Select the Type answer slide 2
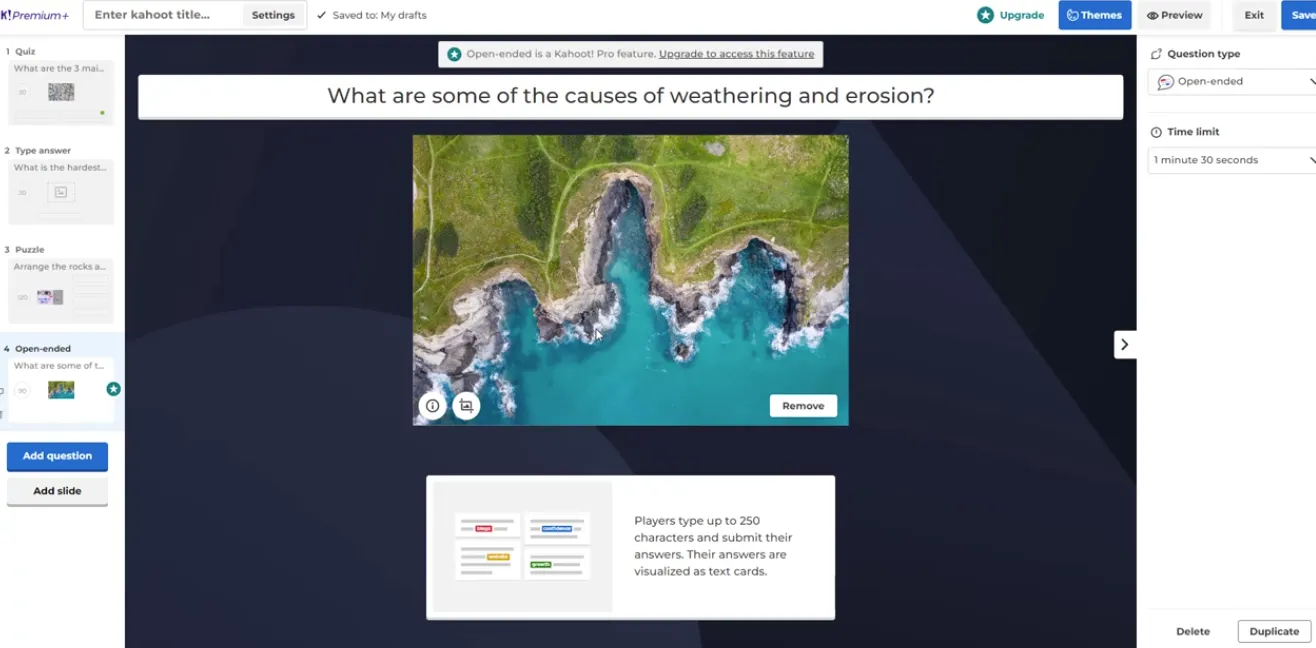 pyautogui.click(x=61, y=191)
